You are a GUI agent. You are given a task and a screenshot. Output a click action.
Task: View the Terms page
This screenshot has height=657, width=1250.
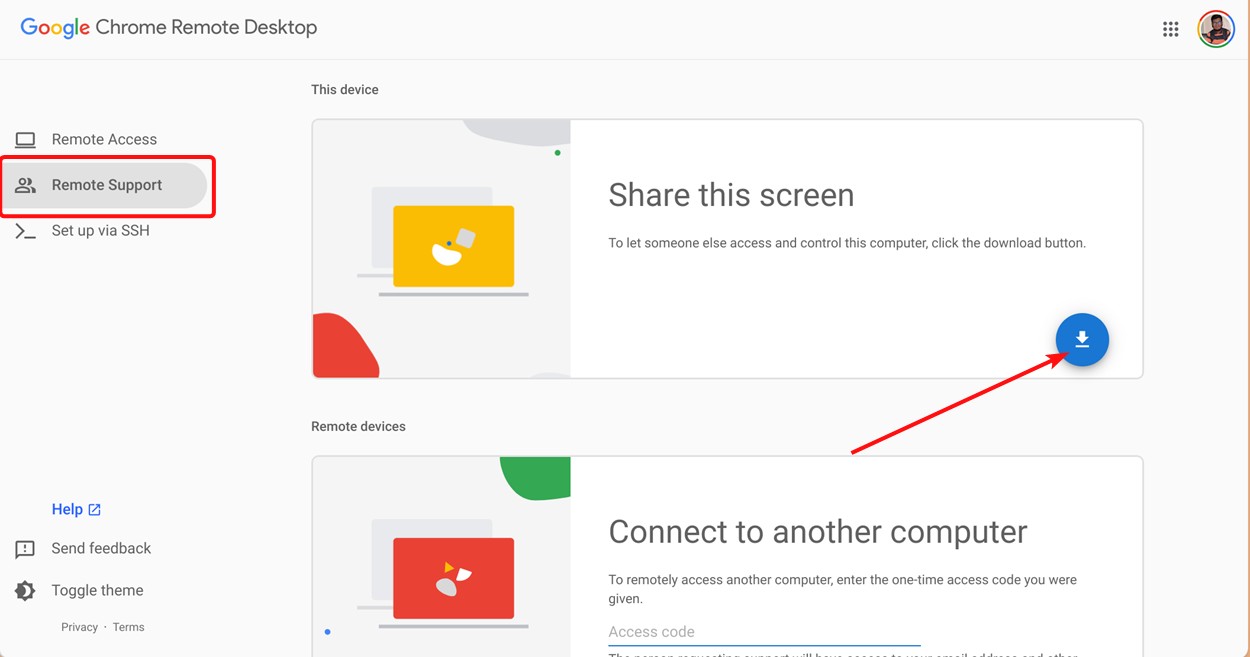[128, 626]
